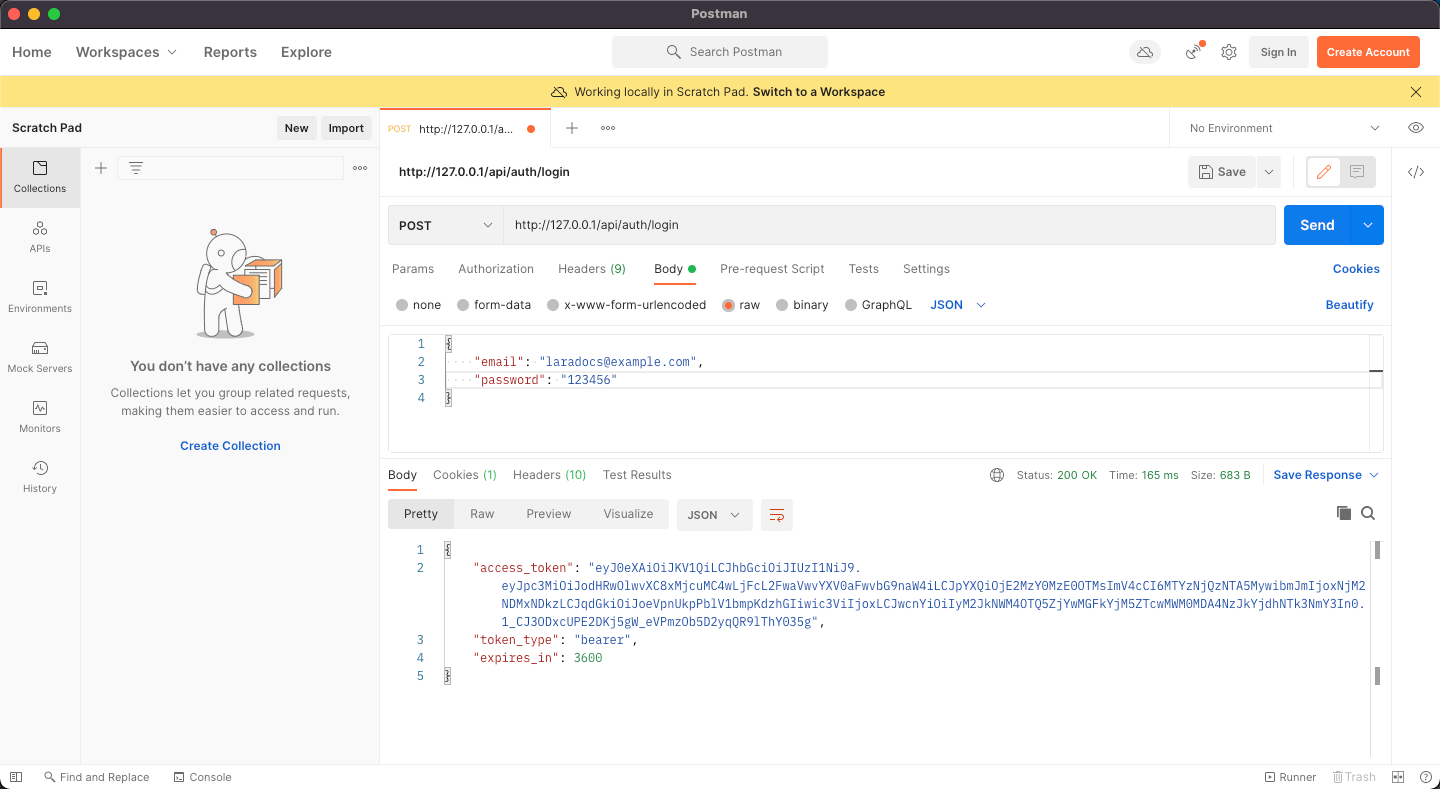Open the APIs sidebar section
This screenshot has width=1440, height=789.
pyautogui.click(x=40, y=237)
